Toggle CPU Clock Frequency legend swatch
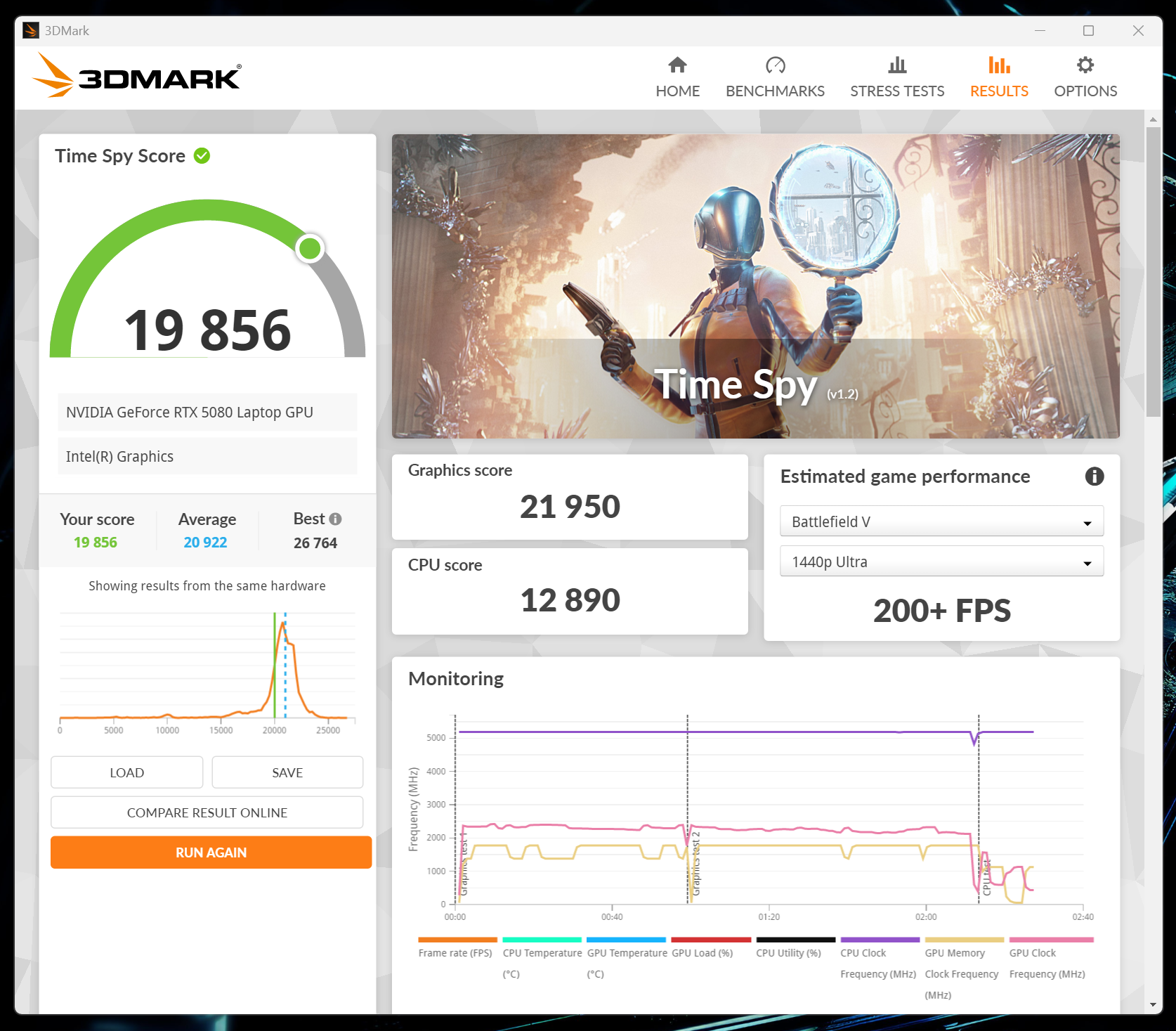 (x=880, y=940)
